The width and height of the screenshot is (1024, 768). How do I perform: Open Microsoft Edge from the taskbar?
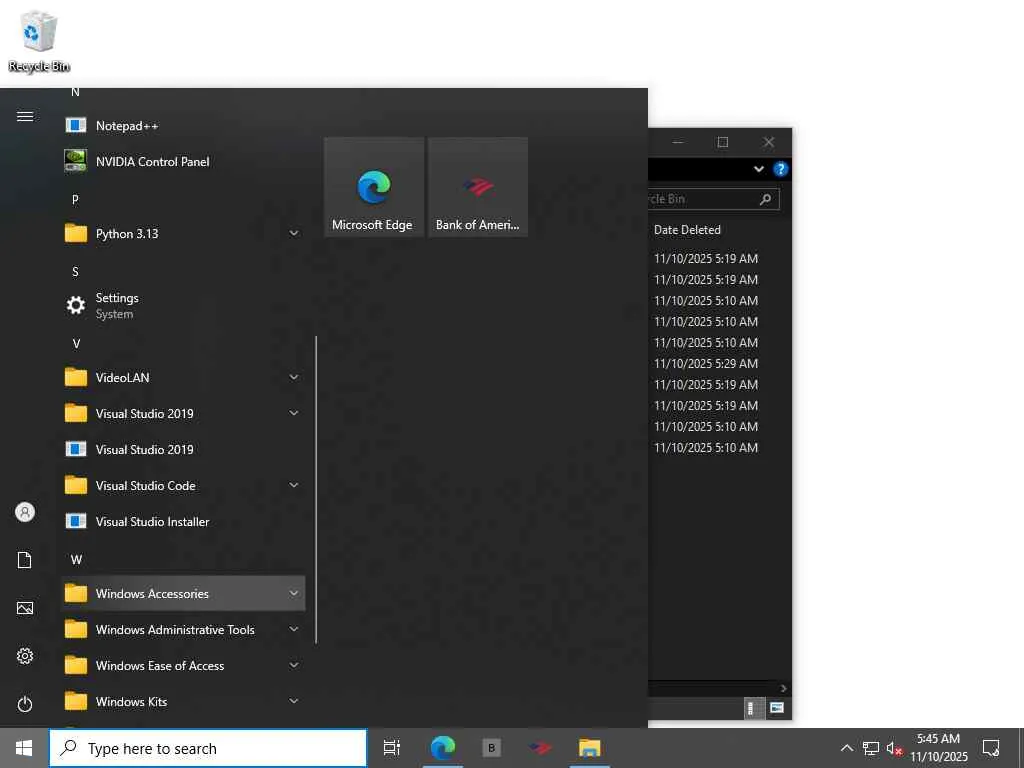(x=443, y=748)
